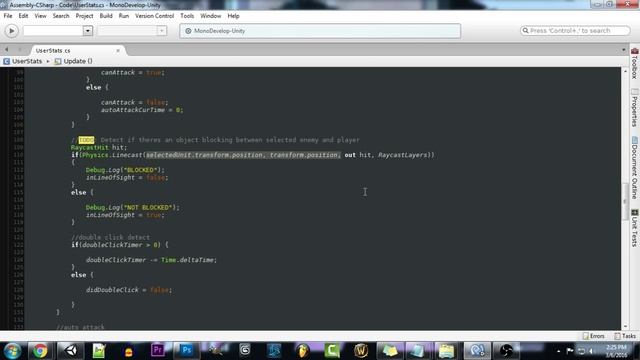Open the Tasks pad in bottom bar

point(625,336)
